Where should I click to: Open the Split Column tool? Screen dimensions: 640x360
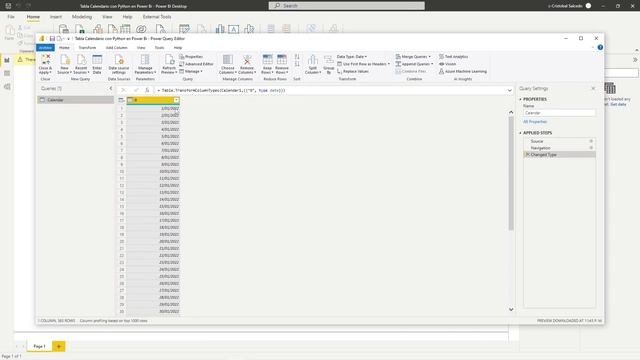313,64
